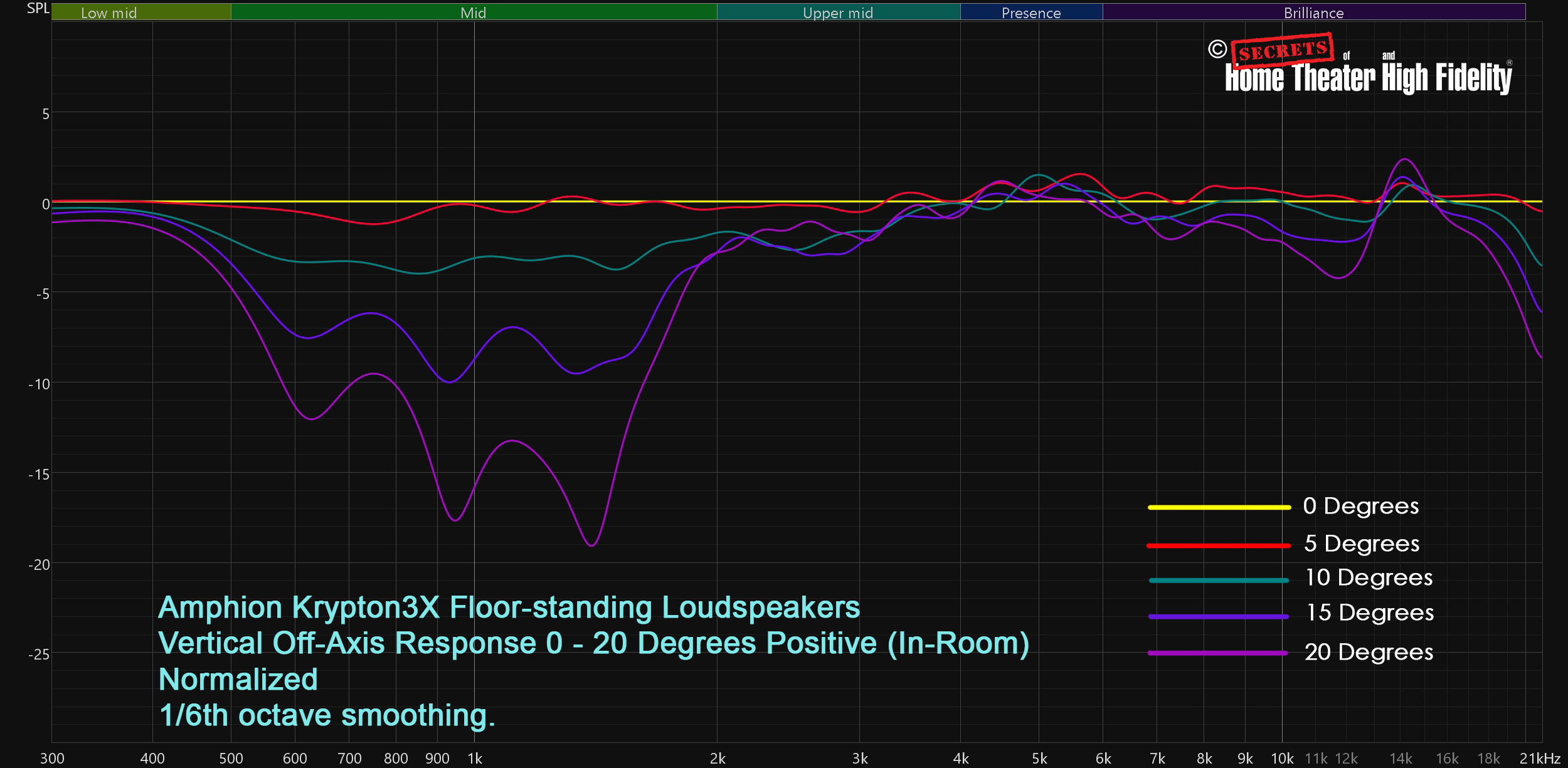Select the Upper mid frequency band
The height and width of the screenshot is (768, 1568).
(x=839, y=12)
